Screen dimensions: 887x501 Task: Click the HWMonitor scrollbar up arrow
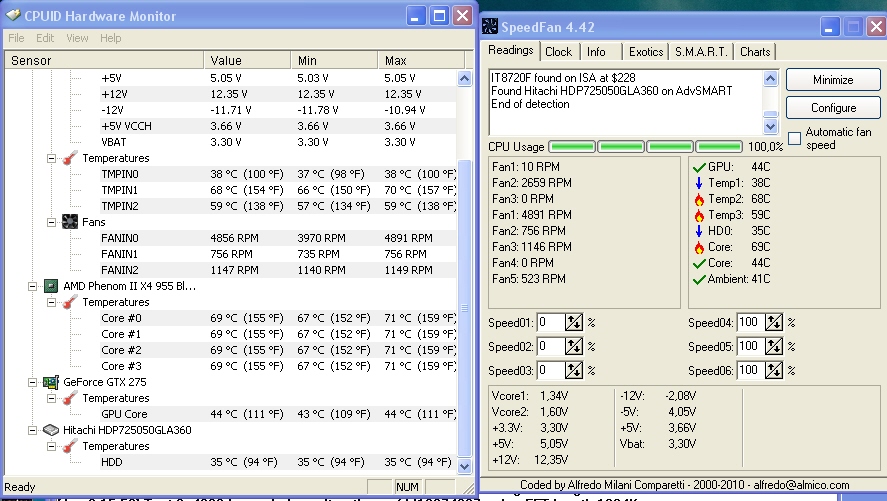pos(464,78)
